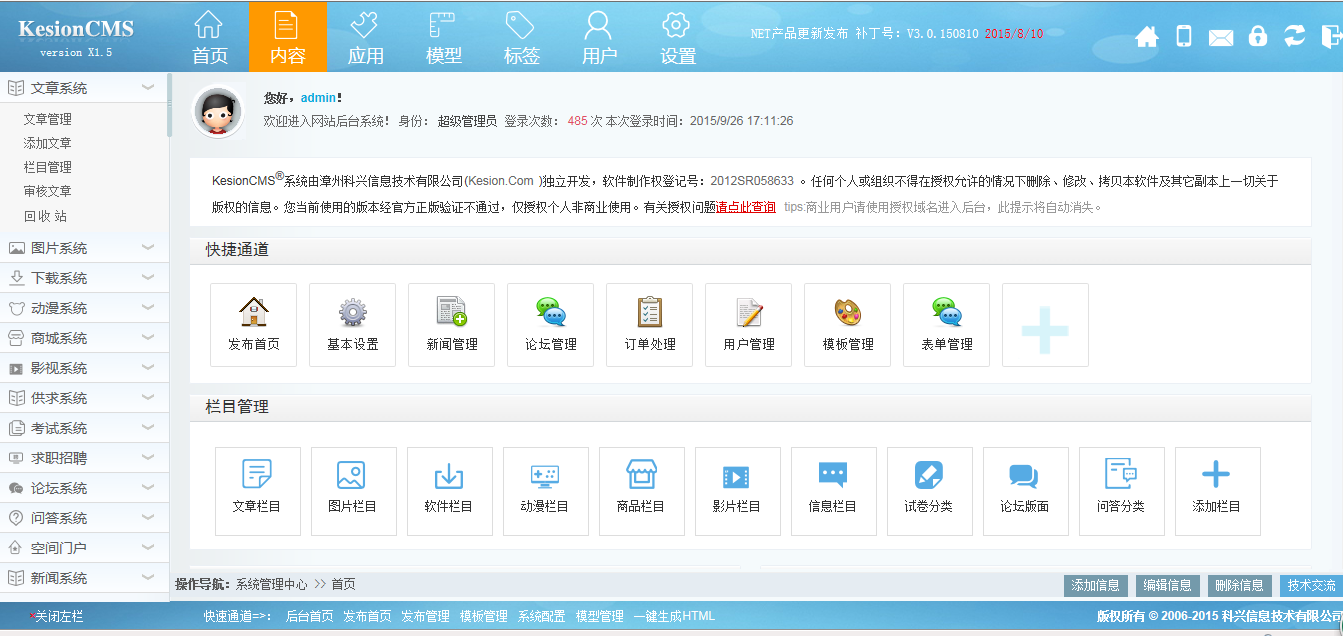Select the 论坛管理 icon in 快捷通道
The width and height of the screenshot is (1343, 636).
[550, 324]
